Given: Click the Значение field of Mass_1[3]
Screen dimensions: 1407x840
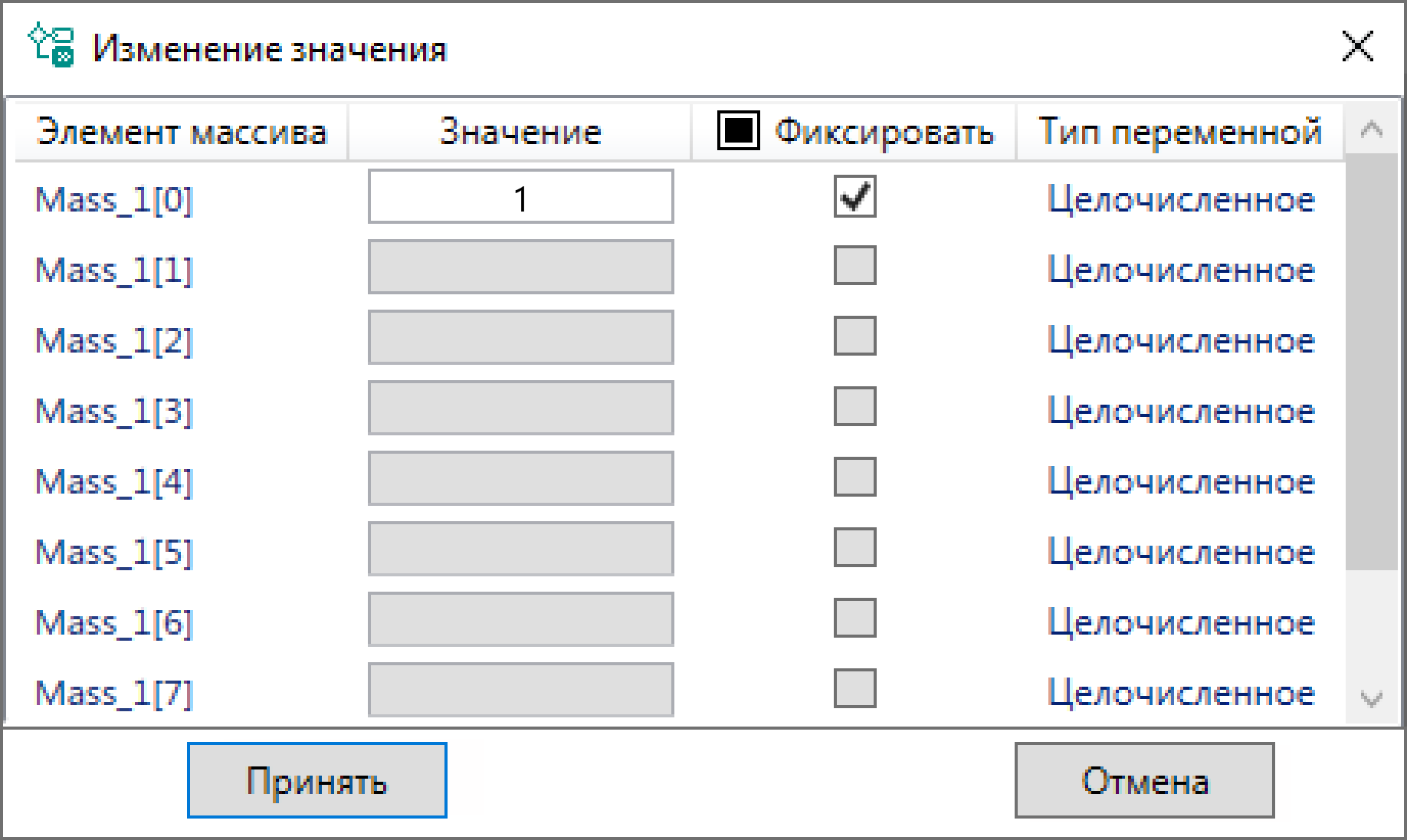Looking at the screenshot, I should pyautogui.click(x=520, y=408).
